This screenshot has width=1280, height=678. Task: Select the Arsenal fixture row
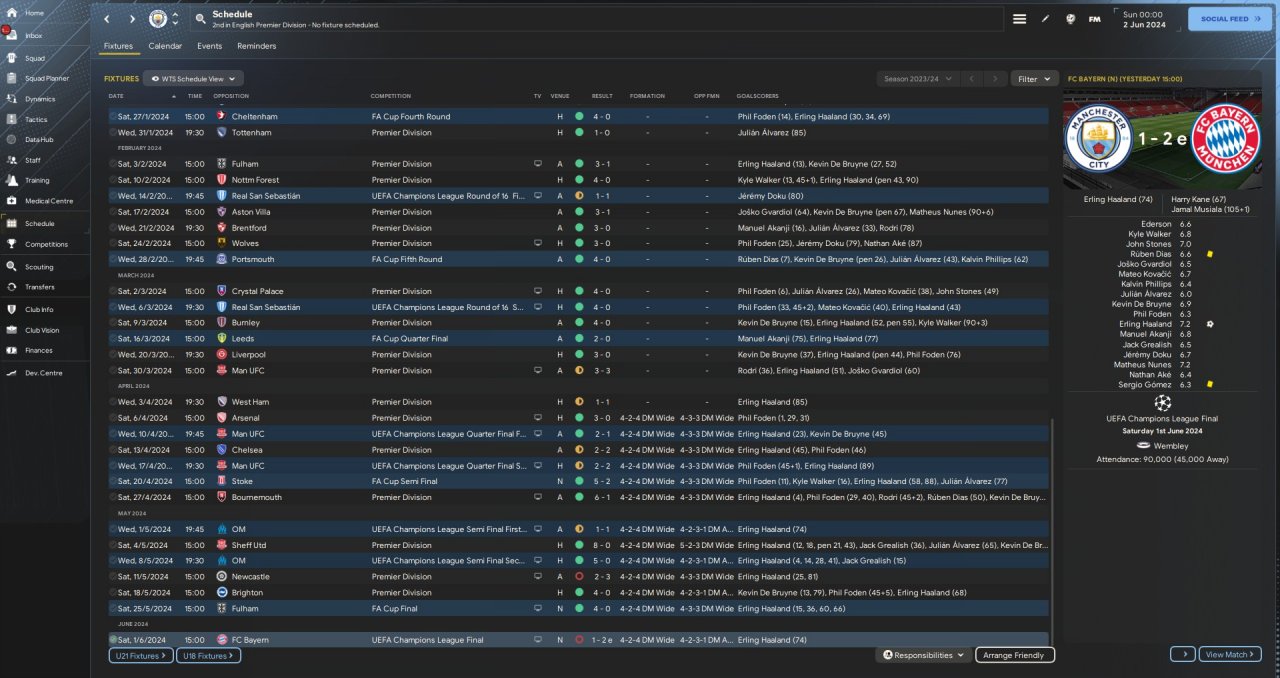579,418
